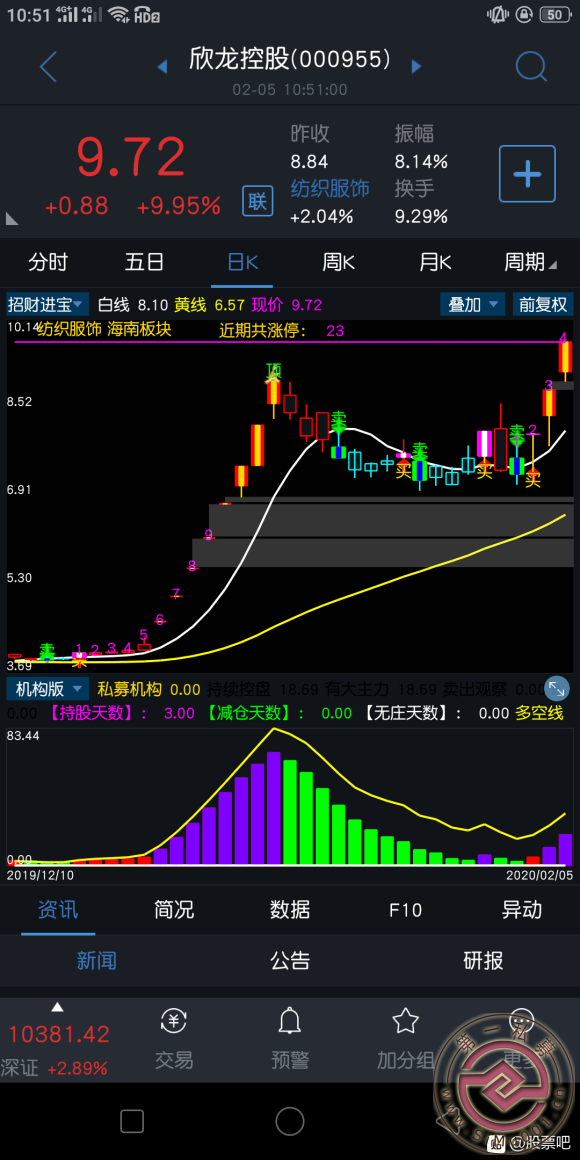The height and width of the screenshot is (1160, 580).
Task: Tap the current price 9.72
Action: tap(131, 157)
